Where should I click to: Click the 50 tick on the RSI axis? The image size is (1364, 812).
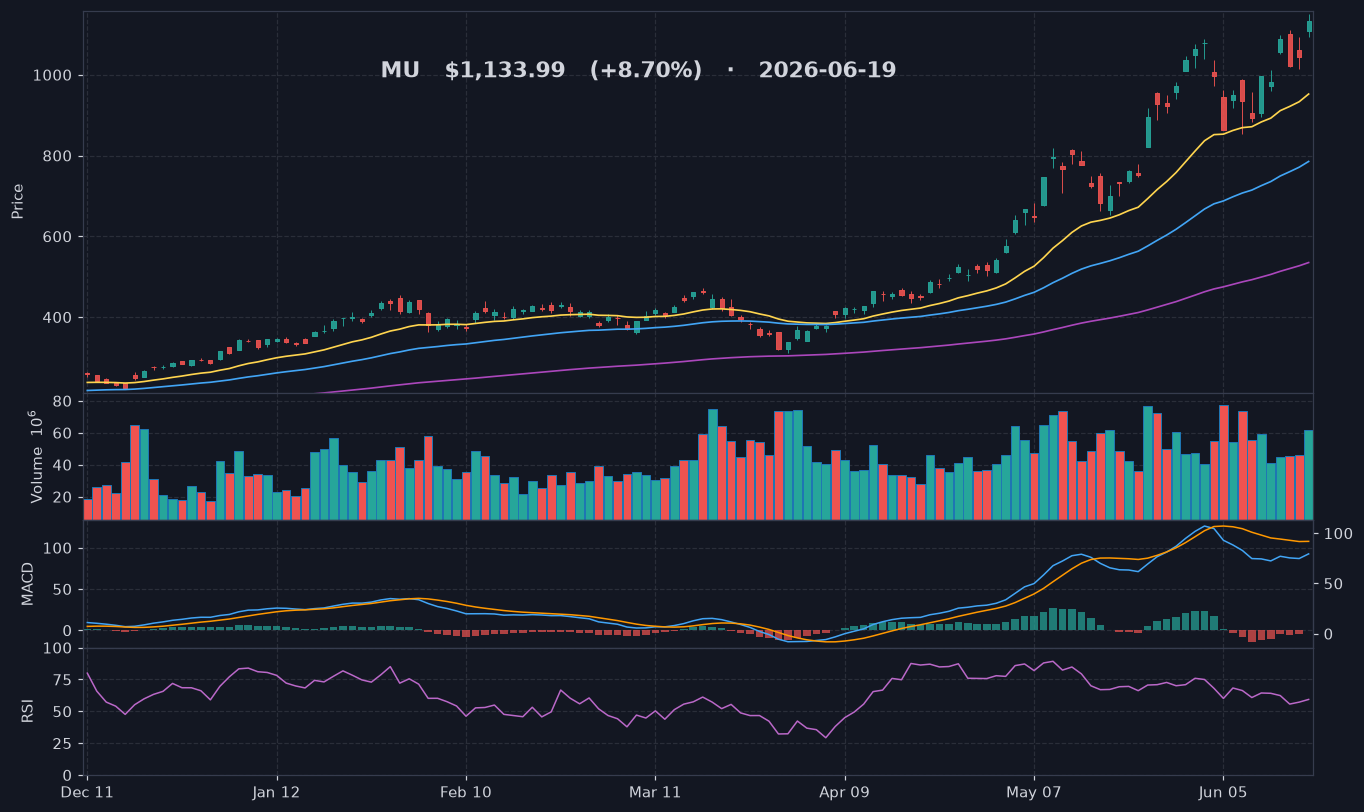click(61, 712)
